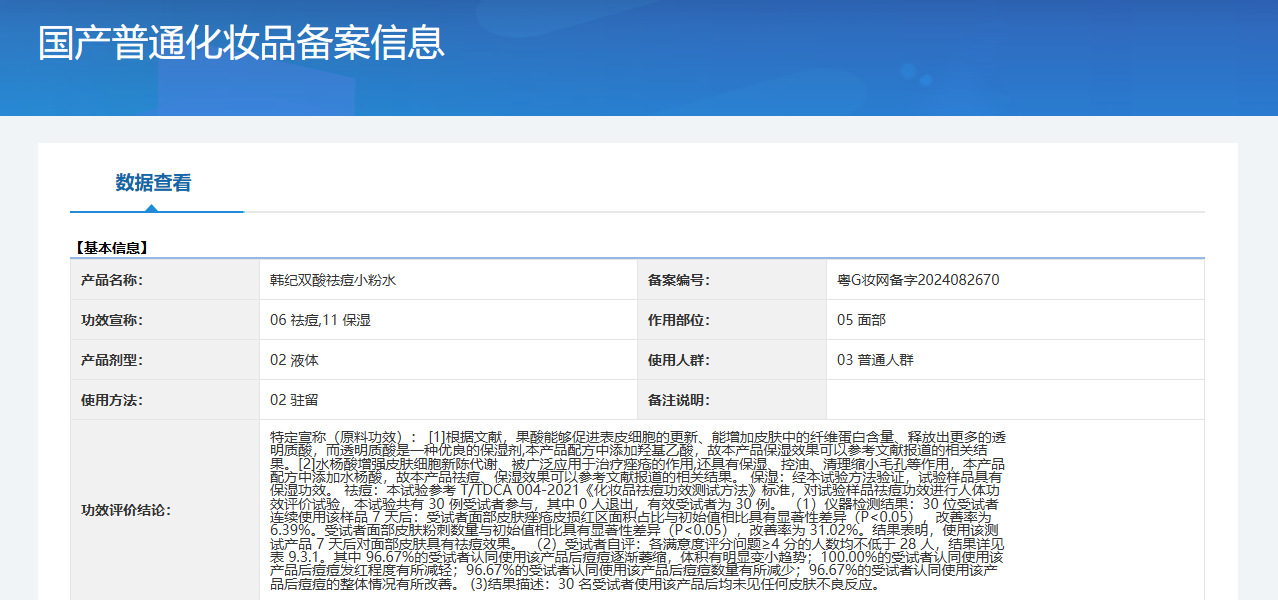The image size is (1278, 600).
Task: Click the 产品剂型 label cell
Action: point(165,360)
